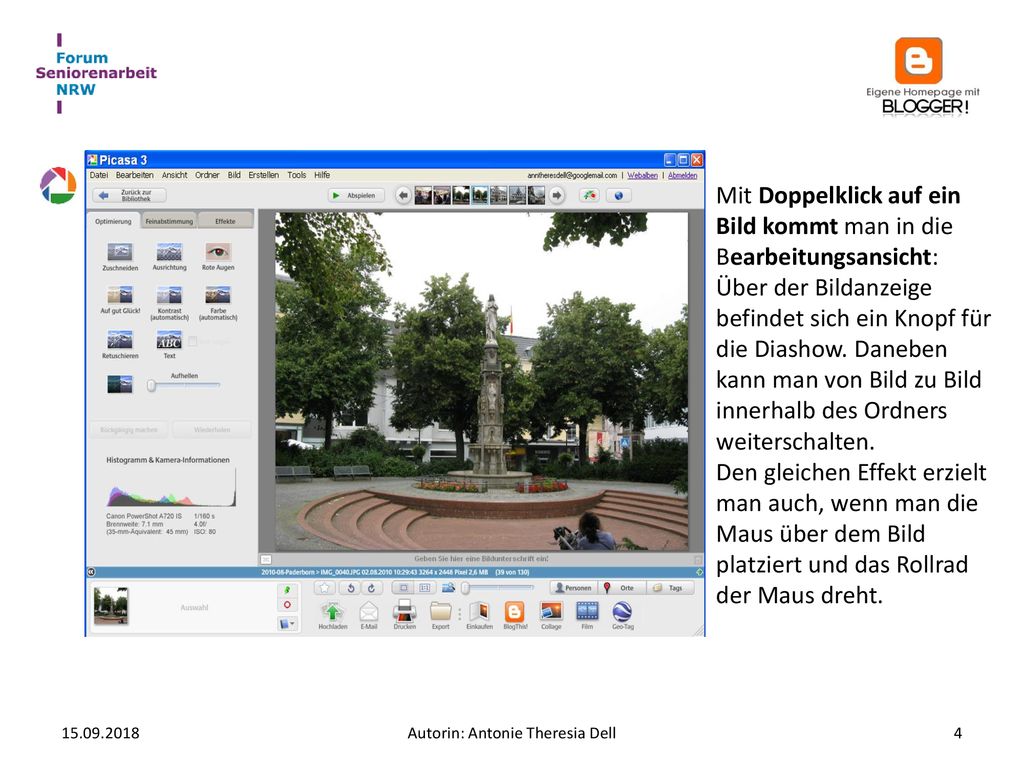Rotate image counter-clockwise
Screen dimensions: 1024x768
point(351,588)
